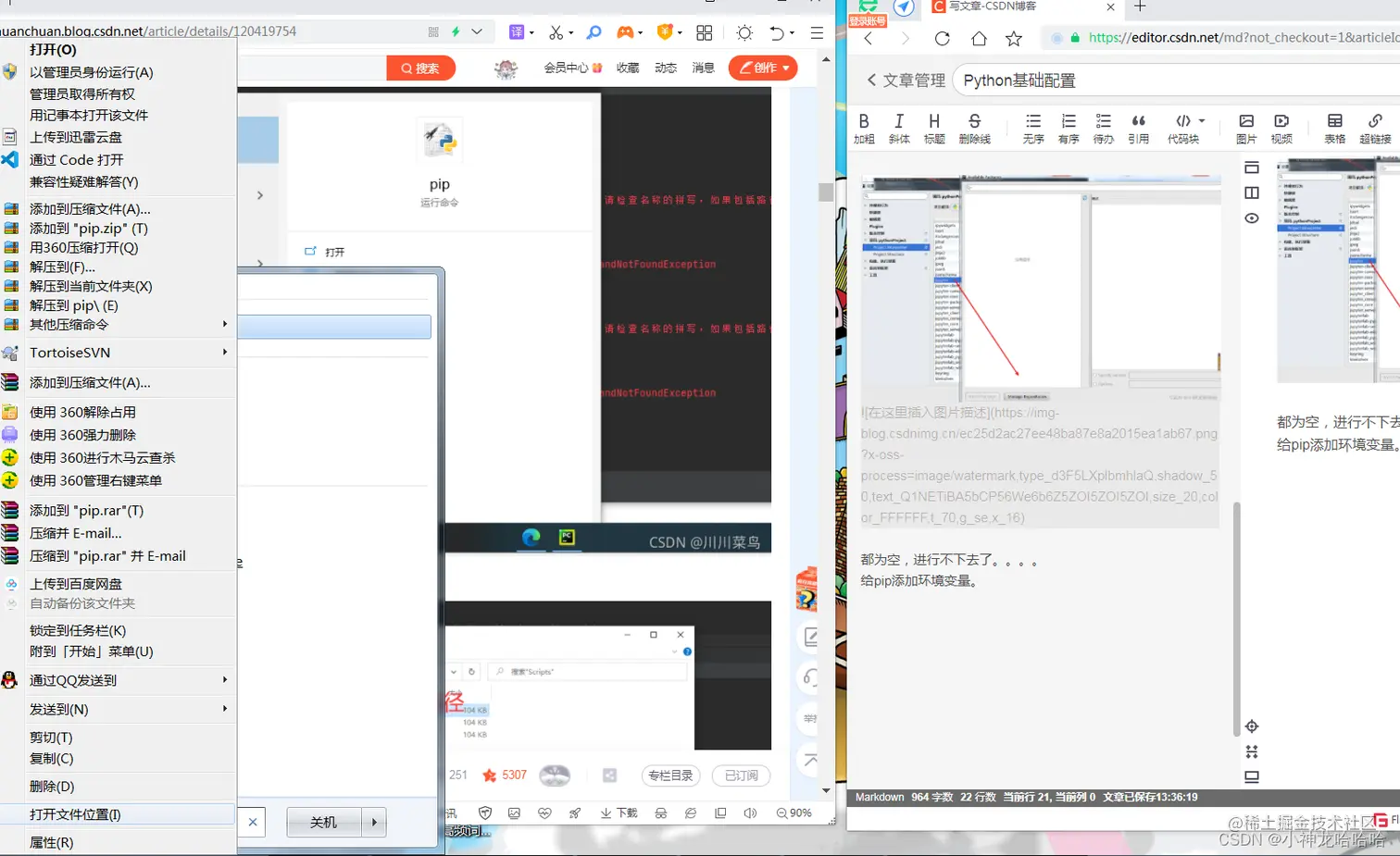
Task: Insert an image with the 图片 icon
Action: click(x=1247, y=125)
